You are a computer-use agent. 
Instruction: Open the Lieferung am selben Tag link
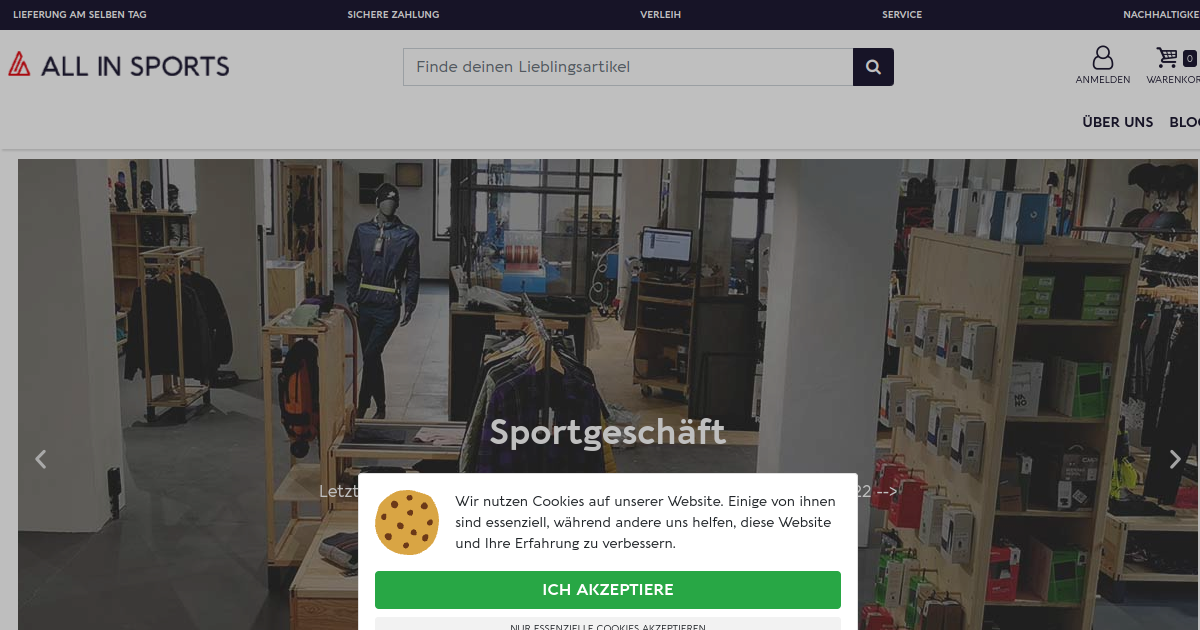point(80,15)
